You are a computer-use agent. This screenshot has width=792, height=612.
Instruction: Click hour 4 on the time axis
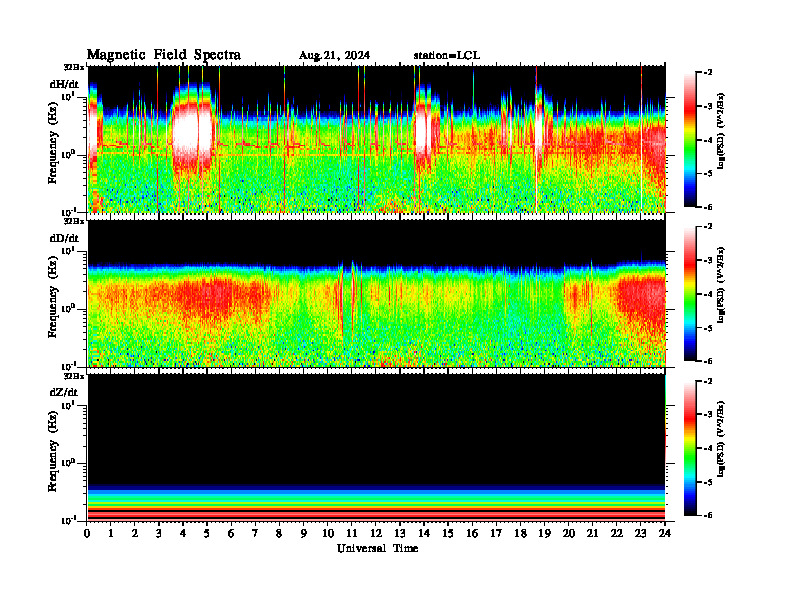[183, 533]
